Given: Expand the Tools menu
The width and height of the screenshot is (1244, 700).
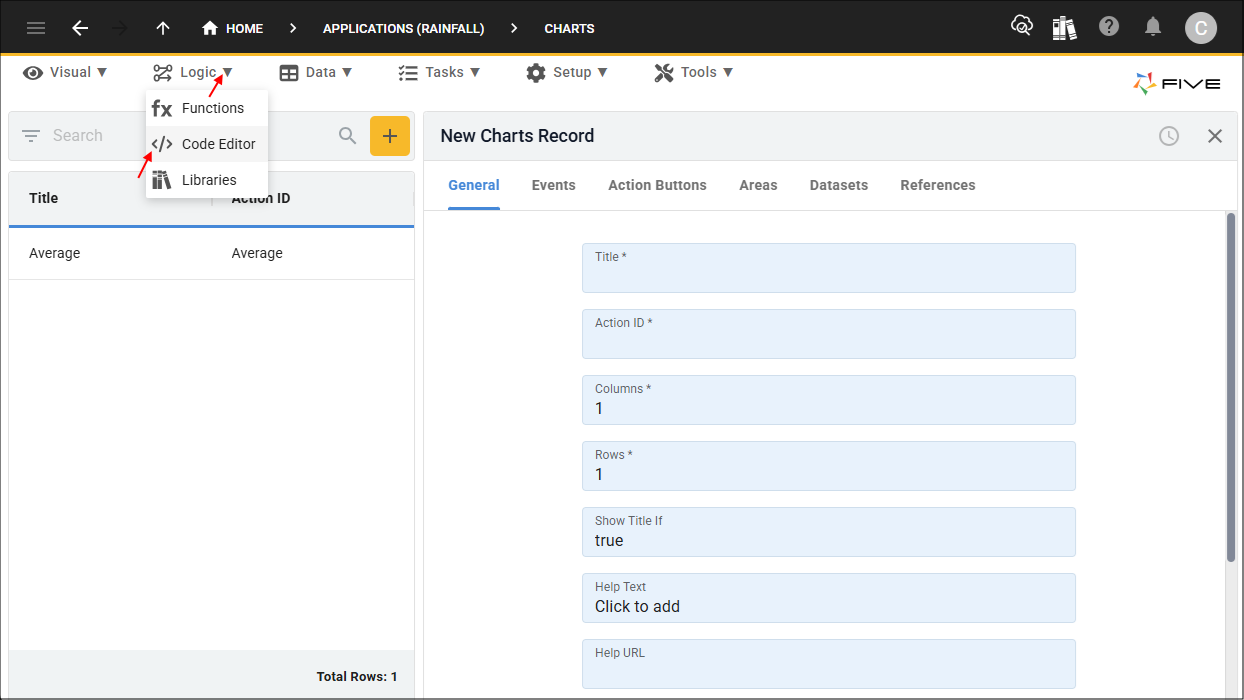Looking at the screenshot, I should (694, 72).
